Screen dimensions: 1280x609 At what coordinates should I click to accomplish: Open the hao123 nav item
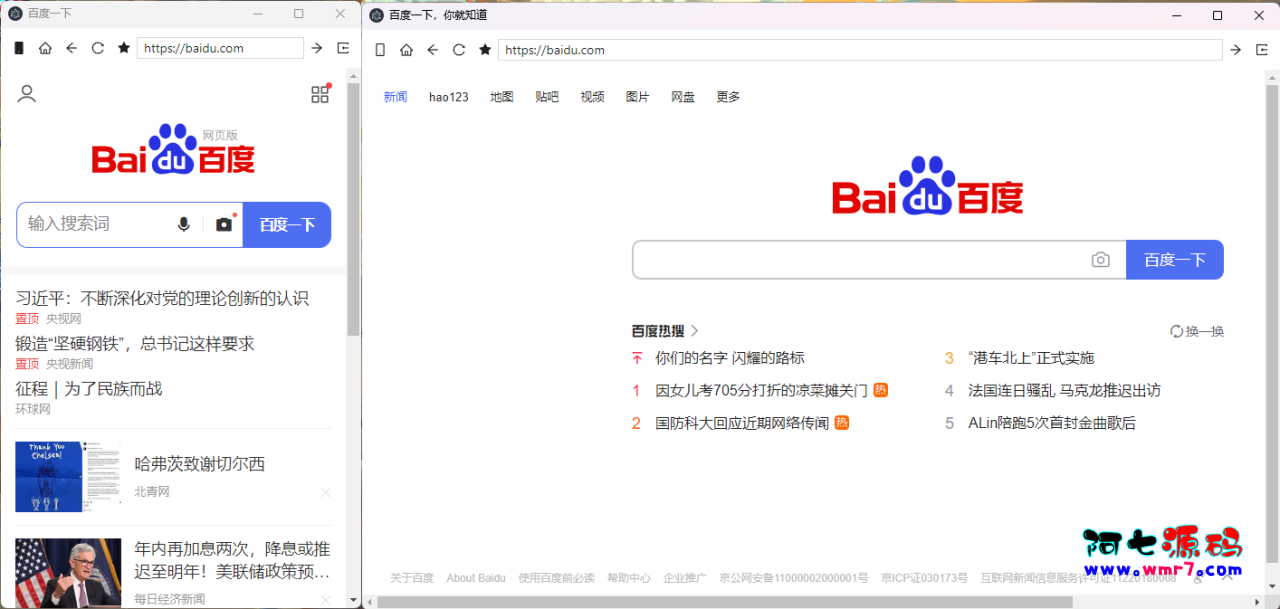[x=448, y=97]
